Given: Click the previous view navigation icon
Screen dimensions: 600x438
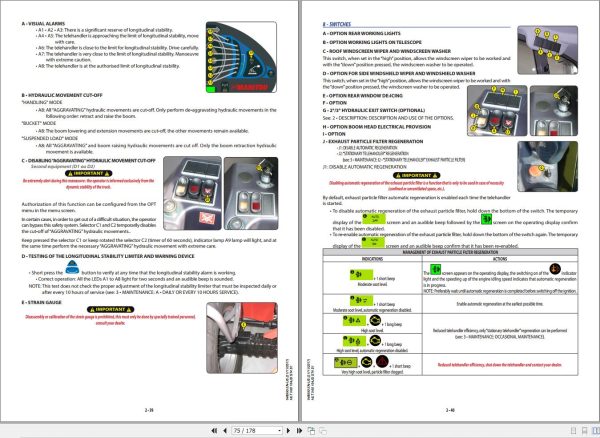Looking at the screenshot, I should pyautogui.click(x=311, y=431).
